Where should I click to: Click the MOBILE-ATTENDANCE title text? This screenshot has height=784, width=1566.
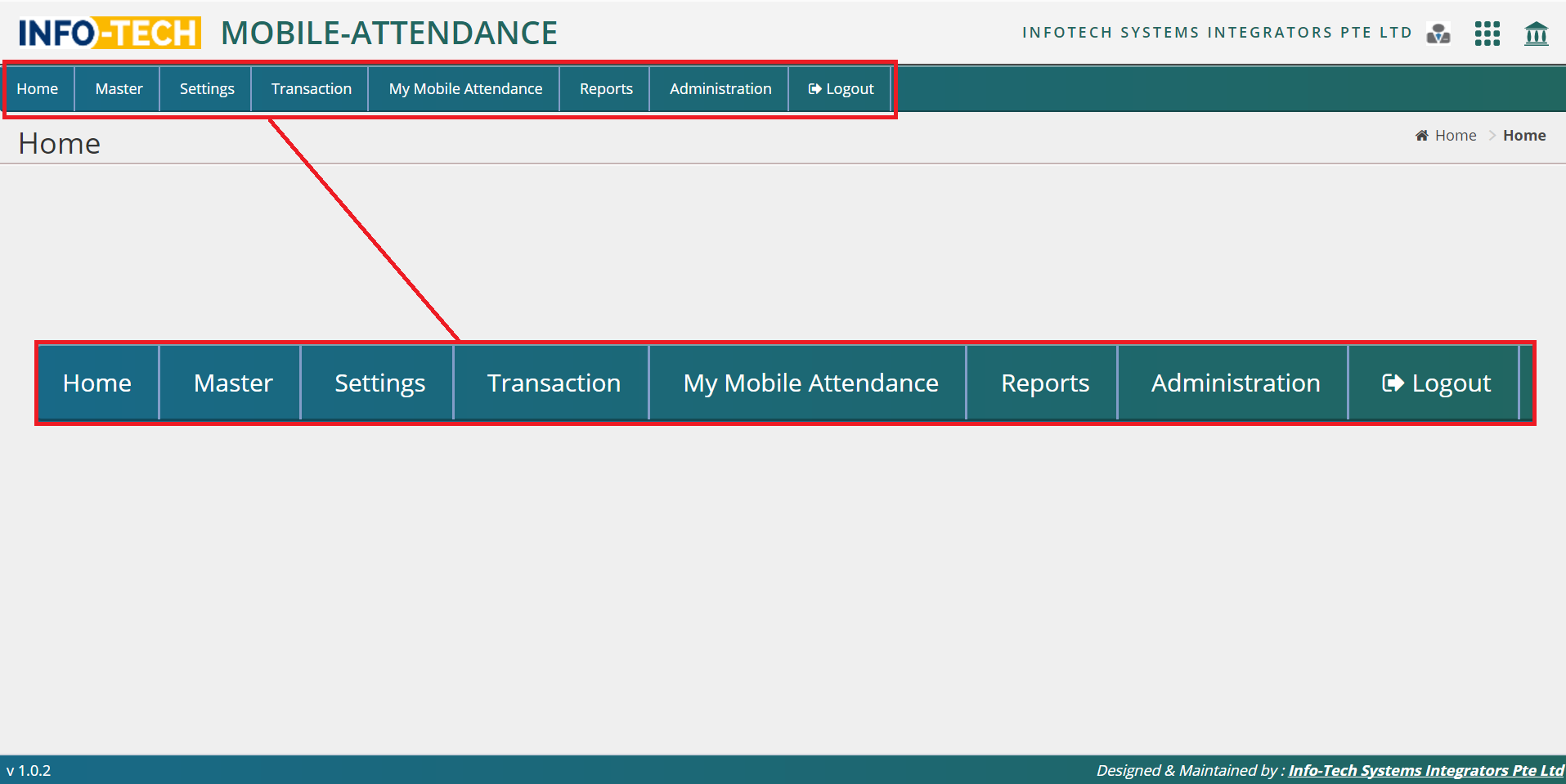pyautogui.click(x=389, y=34)
